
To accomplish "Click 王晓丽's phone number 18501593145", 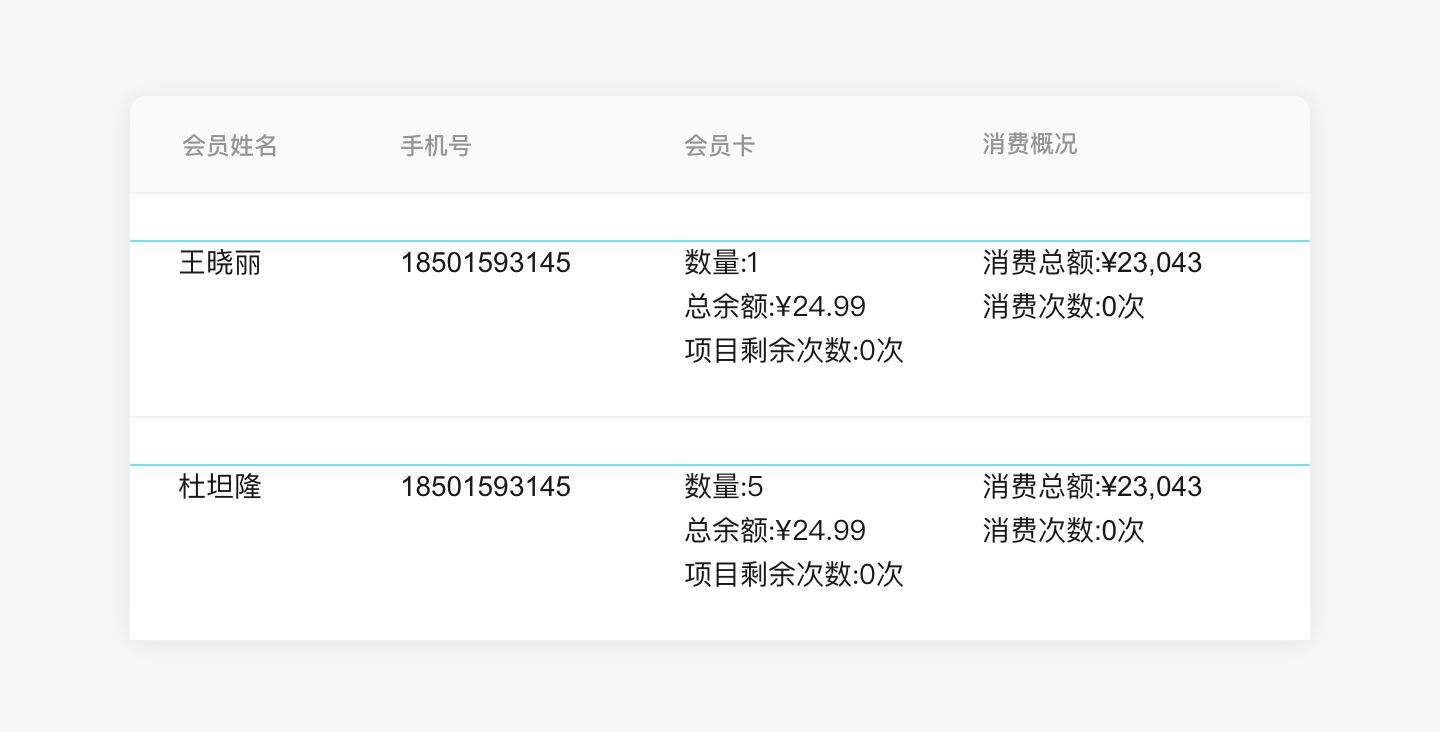I will point(486,263).
